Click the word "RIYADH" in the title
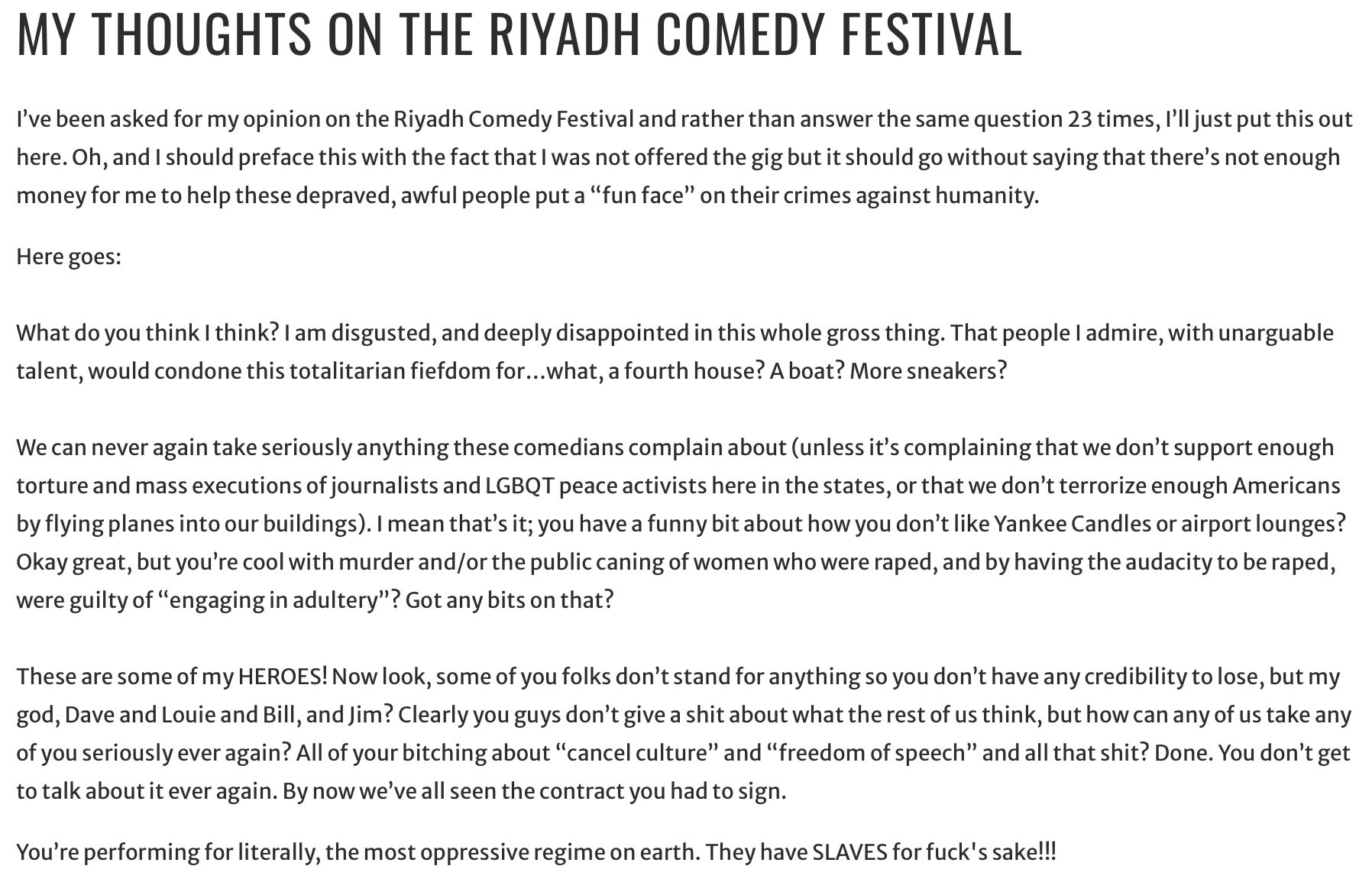Viewport: 1372px width, 895px height. 563,34
